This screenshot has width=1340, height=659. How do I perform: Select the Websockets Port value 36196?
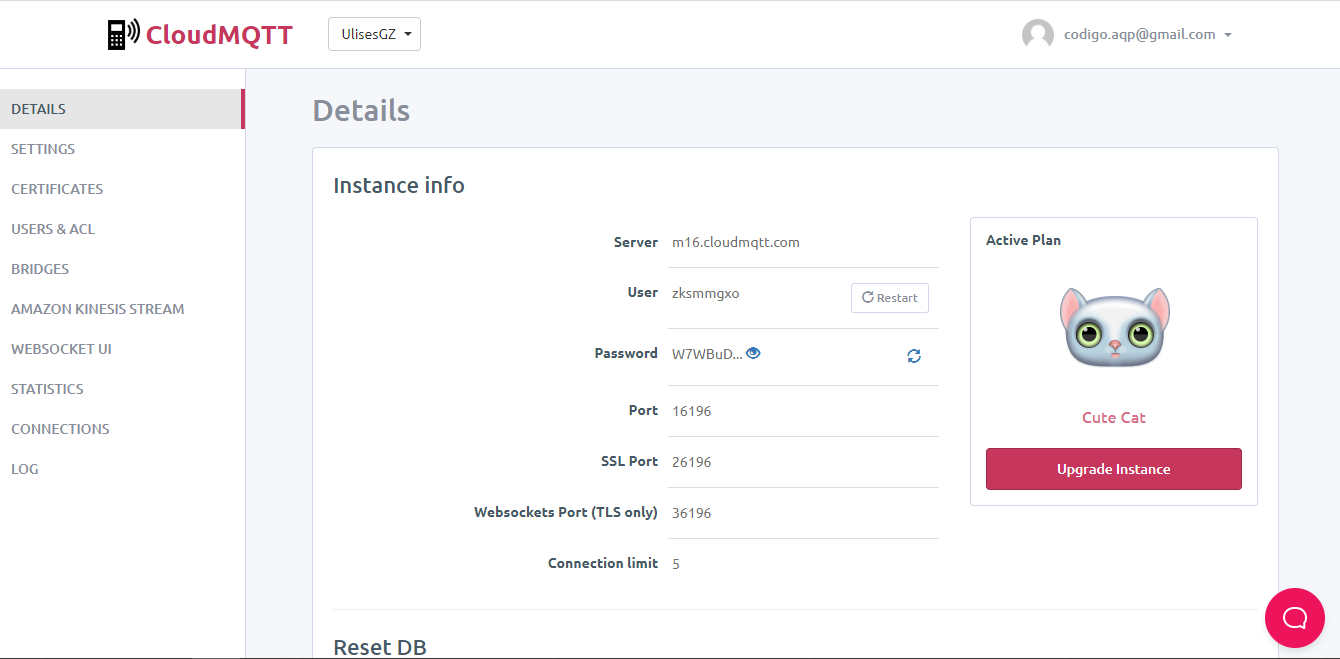pos(692,513)
